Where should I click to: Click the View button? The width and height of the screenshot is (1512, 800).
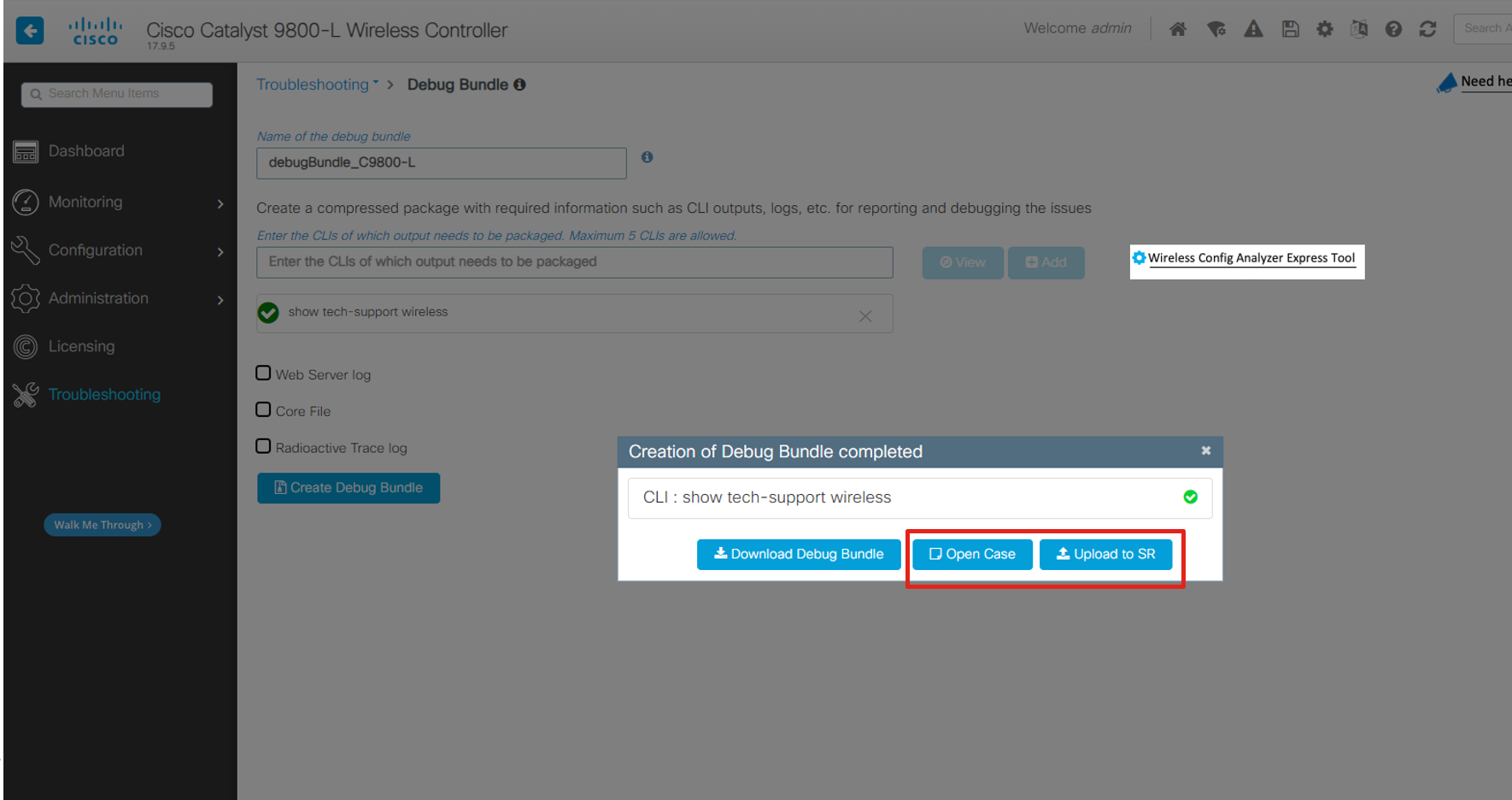tap(963, 262)
